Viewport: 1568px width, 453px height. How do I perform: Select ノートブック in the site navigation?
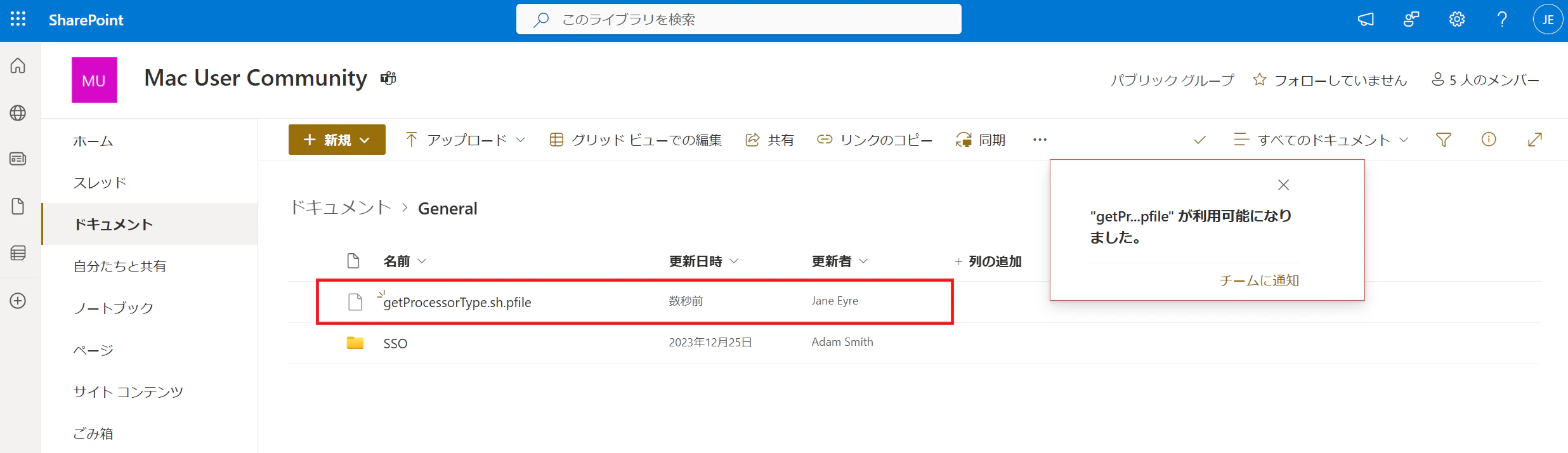[x=114, y=308]
